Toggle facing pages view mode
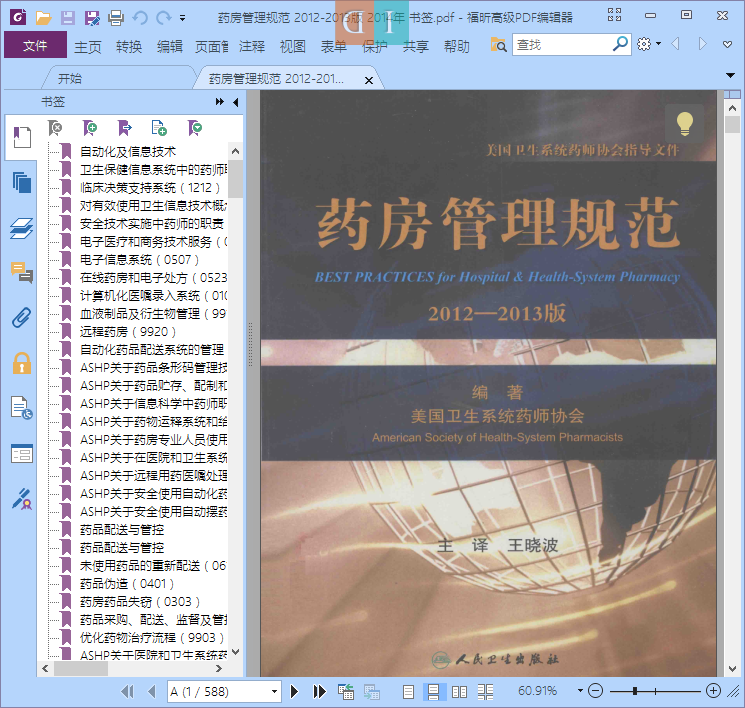This screenshot has width=745, height=708. (459, 692)
